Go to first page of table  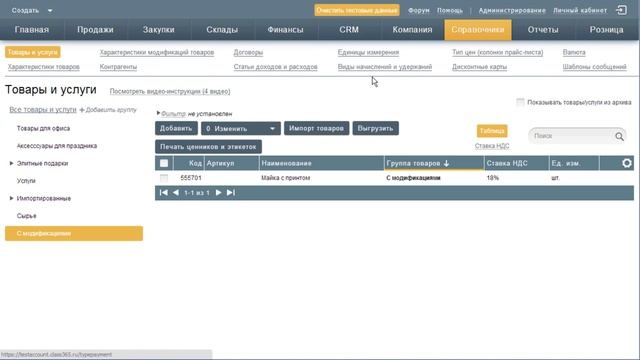pyautogui.click(x=163, y=193)
